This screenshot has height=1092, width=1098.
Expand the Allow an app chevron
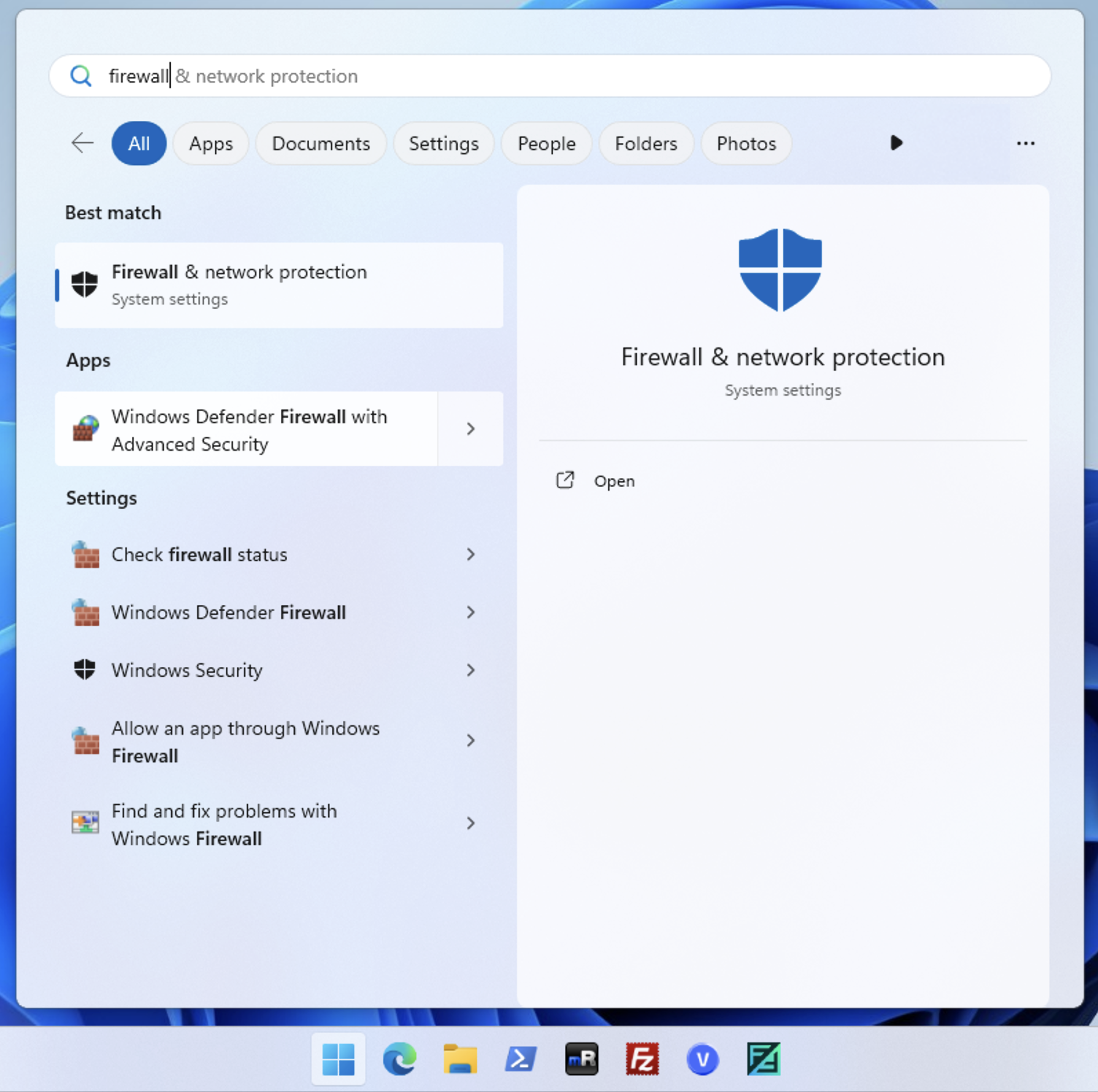coord(470,741)
